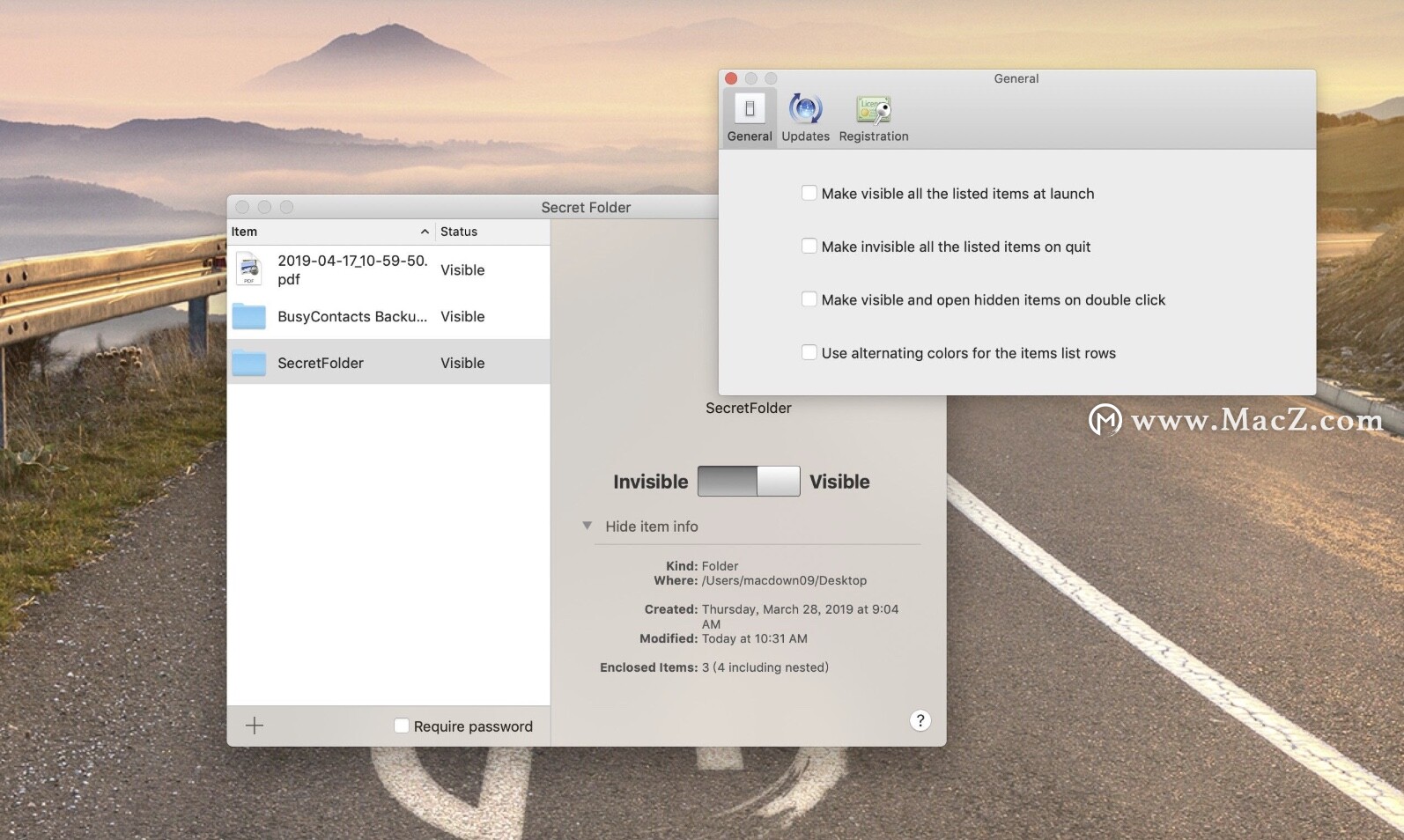Open the Registration license icon

pyautogui.click(x=873, y=109)
